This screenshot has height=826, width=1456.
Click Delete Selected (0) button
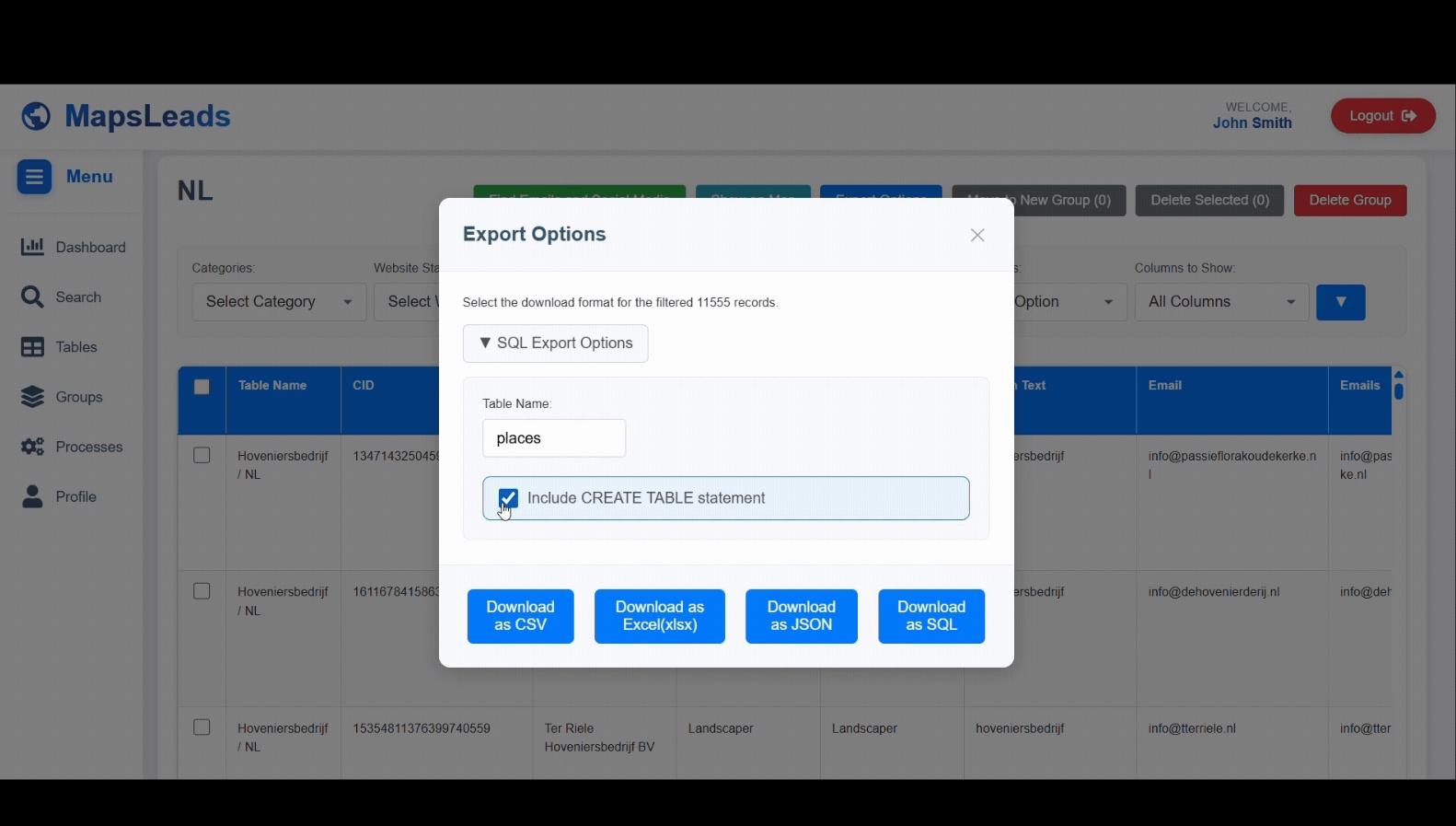pyautogui.click(x=1209, y=201)
